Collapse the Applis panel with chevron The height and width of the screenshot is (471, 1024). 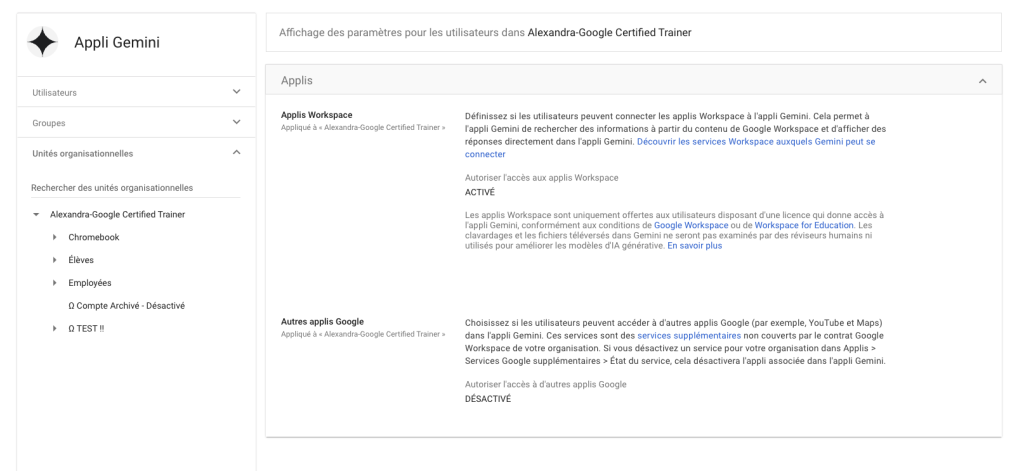click(x=982, y=80)
